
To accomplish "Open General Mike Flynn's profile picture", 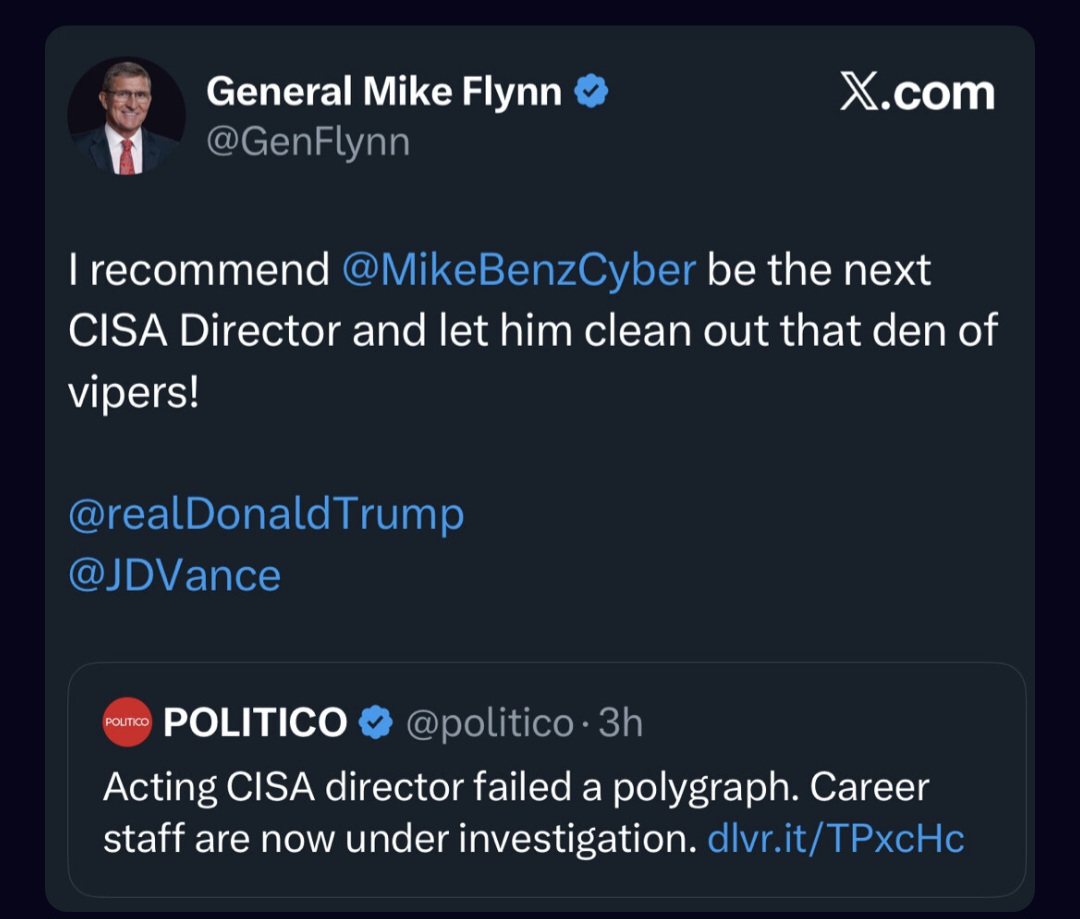I will (126, 116).
